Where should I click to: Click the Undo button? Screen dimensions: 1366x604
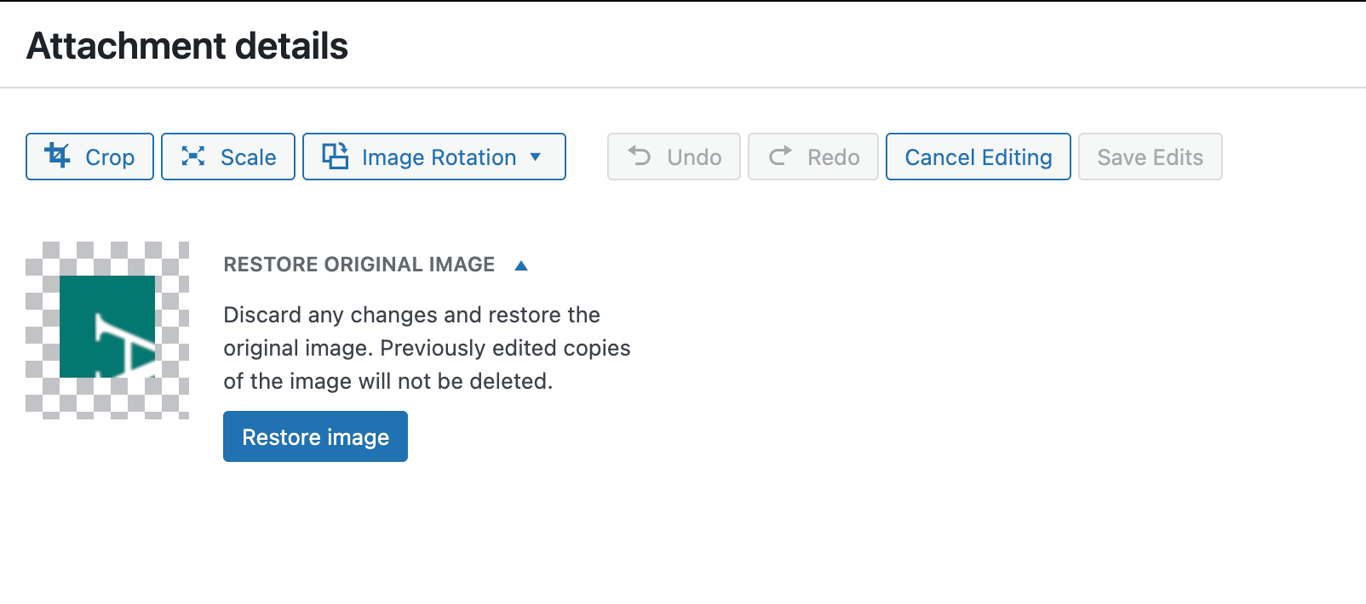pos(674,156)
